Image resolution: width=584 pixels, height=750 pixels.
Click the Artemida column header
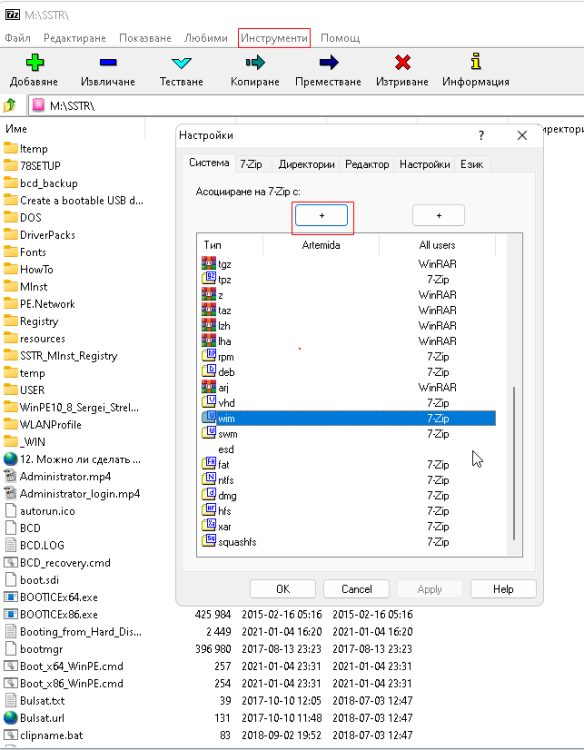point(321,245)
